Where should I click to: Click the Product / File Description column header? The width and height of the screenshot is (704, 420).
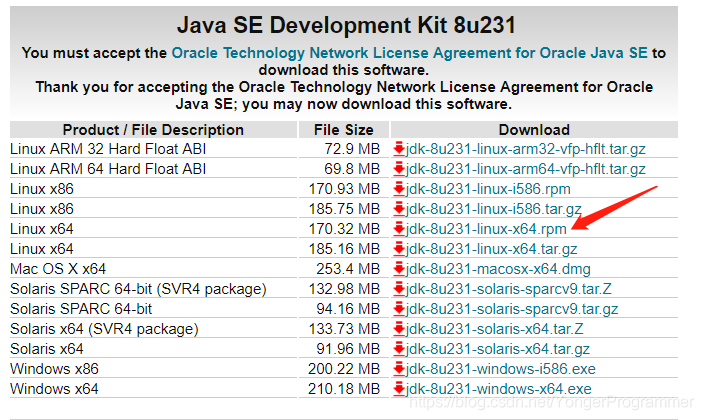click(x=153, y=130)
